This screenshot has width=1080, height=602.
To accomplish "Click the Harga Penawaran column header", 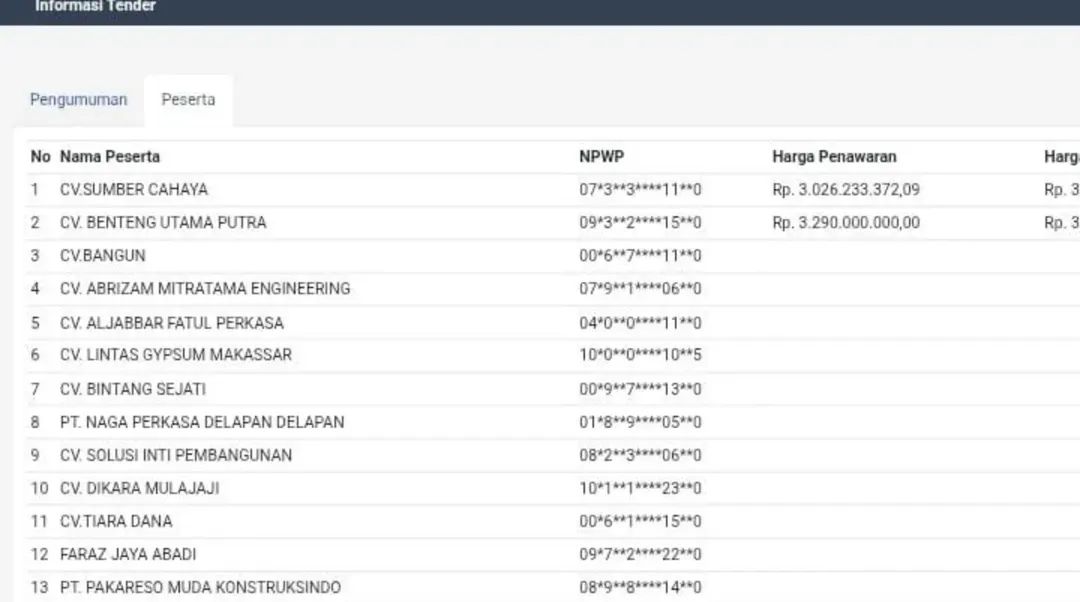I will [x=834, y=157].
